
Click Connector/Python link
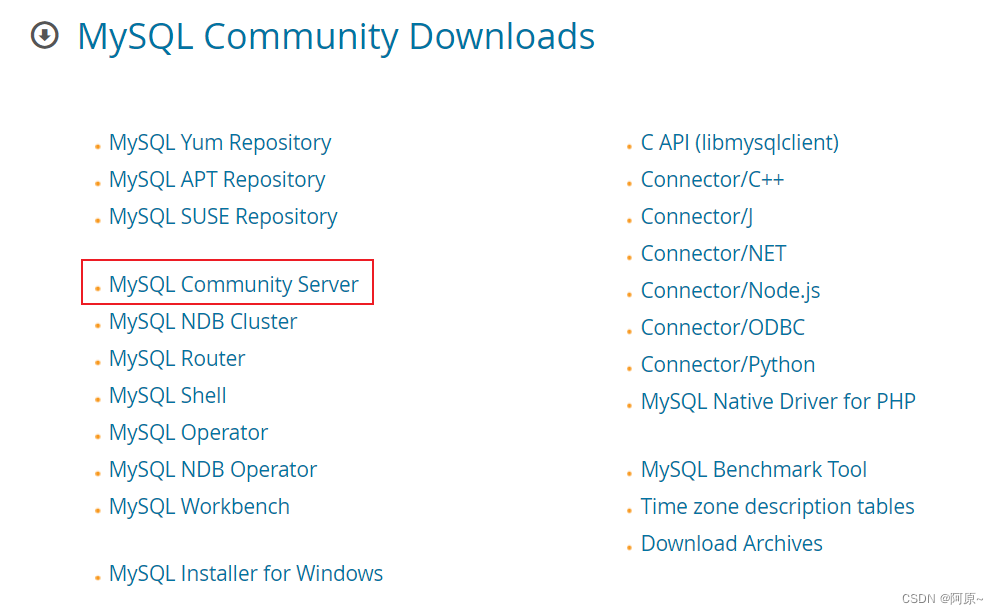click(727, 364)
